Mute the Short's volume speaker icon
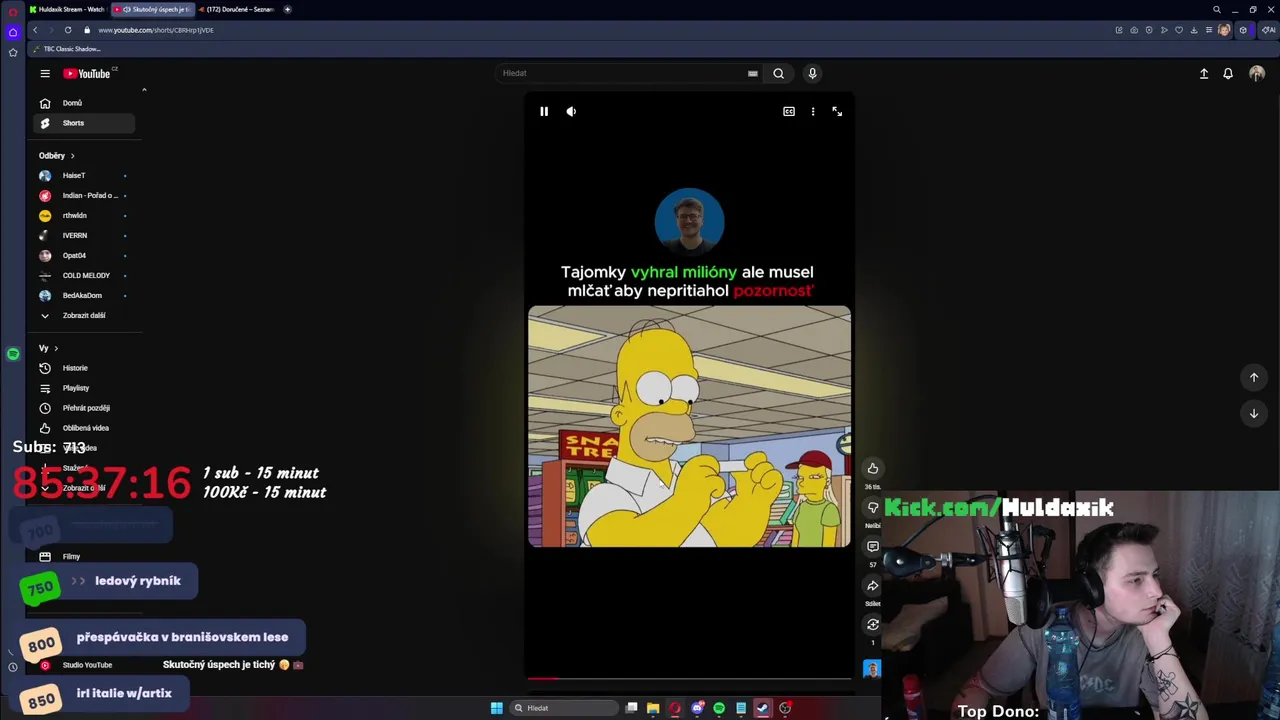1280x720 pixels. pyautogui.click(x=571, y=111)
